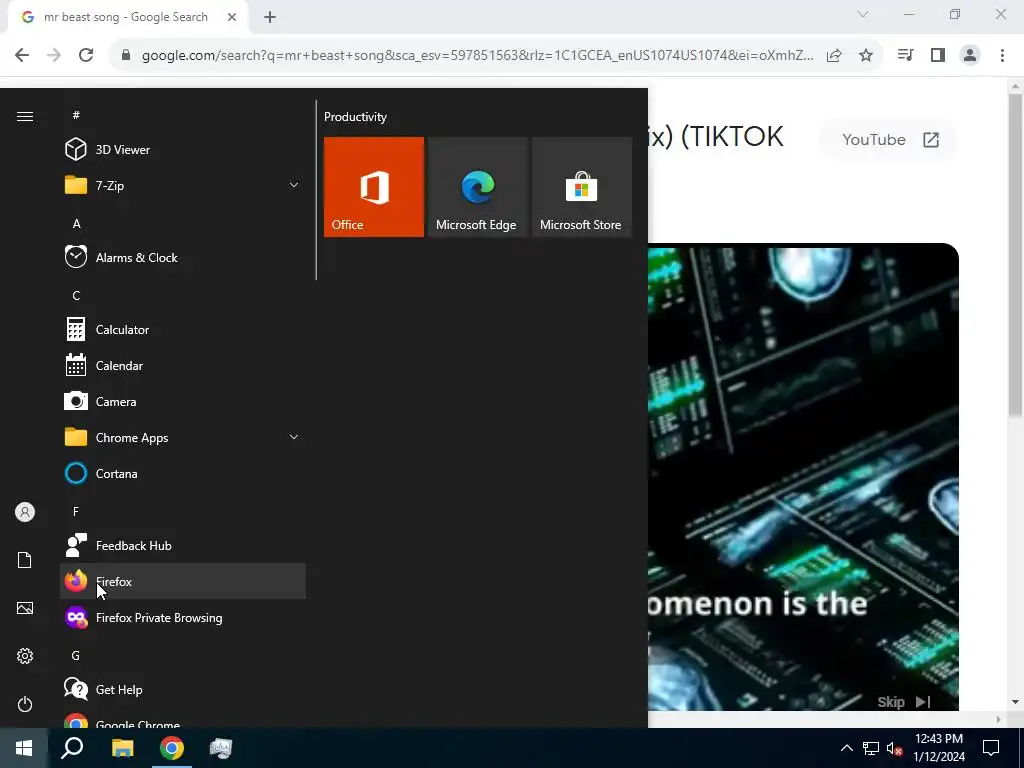The image size is (1024, 768).
Task: Follow the YouTube external link
Action: point(889,140)
